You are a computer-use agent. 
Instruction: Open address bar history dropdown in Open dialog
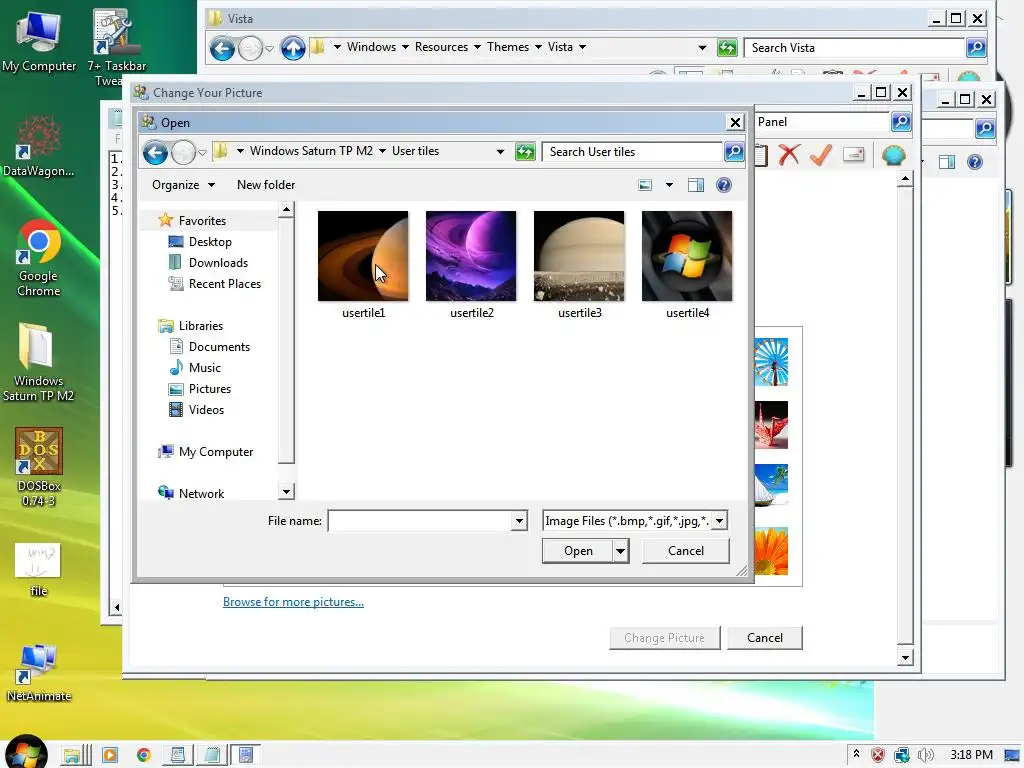coord(500,152)
